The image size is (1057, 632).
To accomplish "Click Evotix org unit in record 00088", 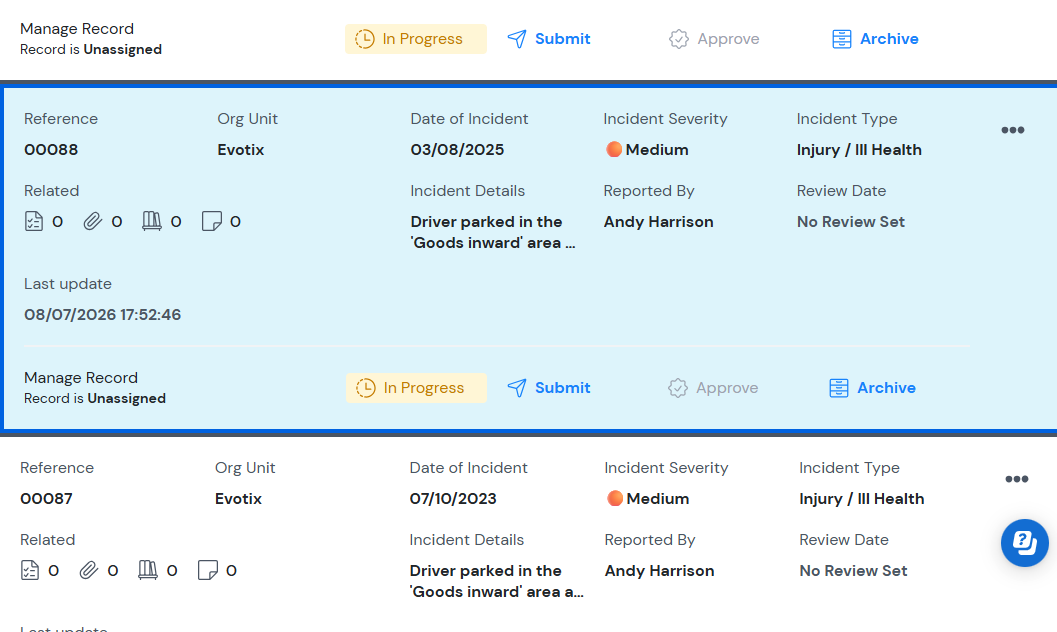I will 241,150.
